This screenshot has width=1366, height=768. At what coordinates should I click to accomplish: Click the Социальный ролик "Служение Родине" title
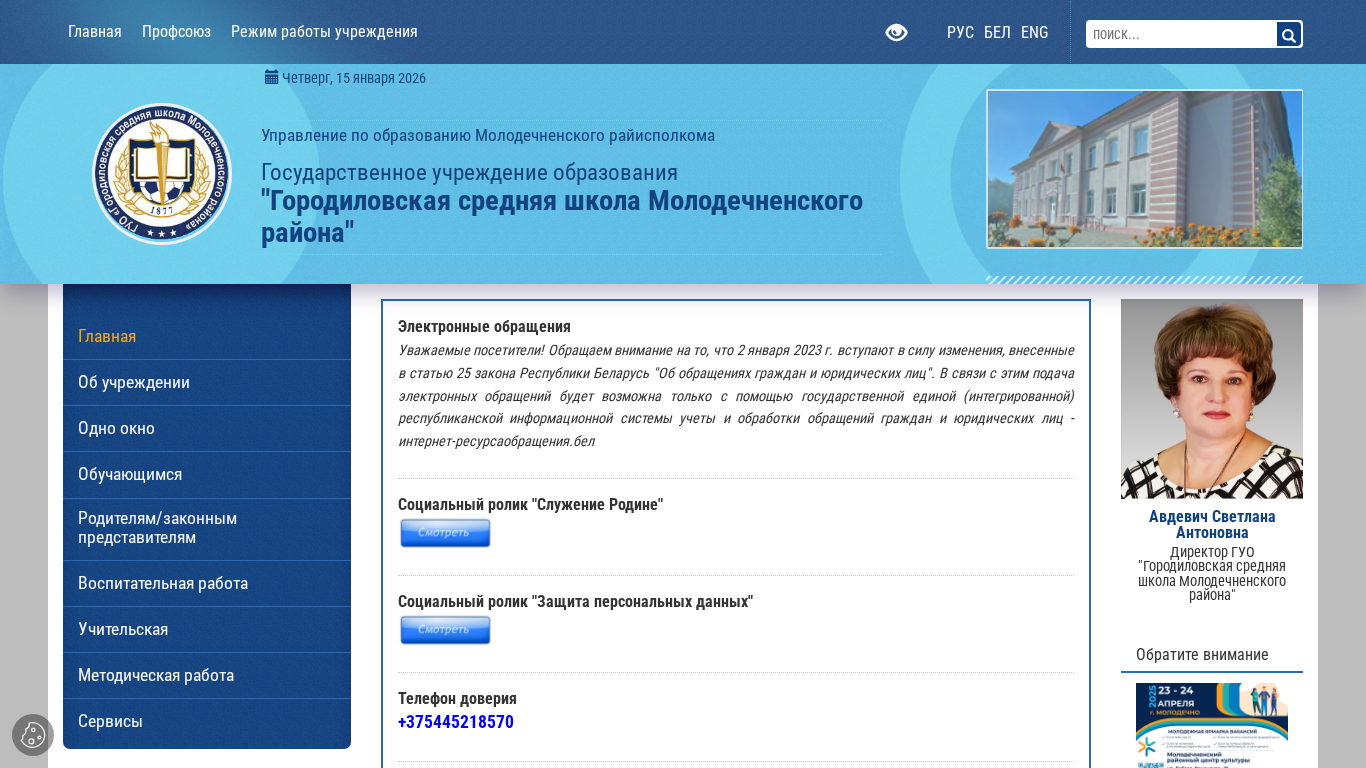click(x=530, y=504)
